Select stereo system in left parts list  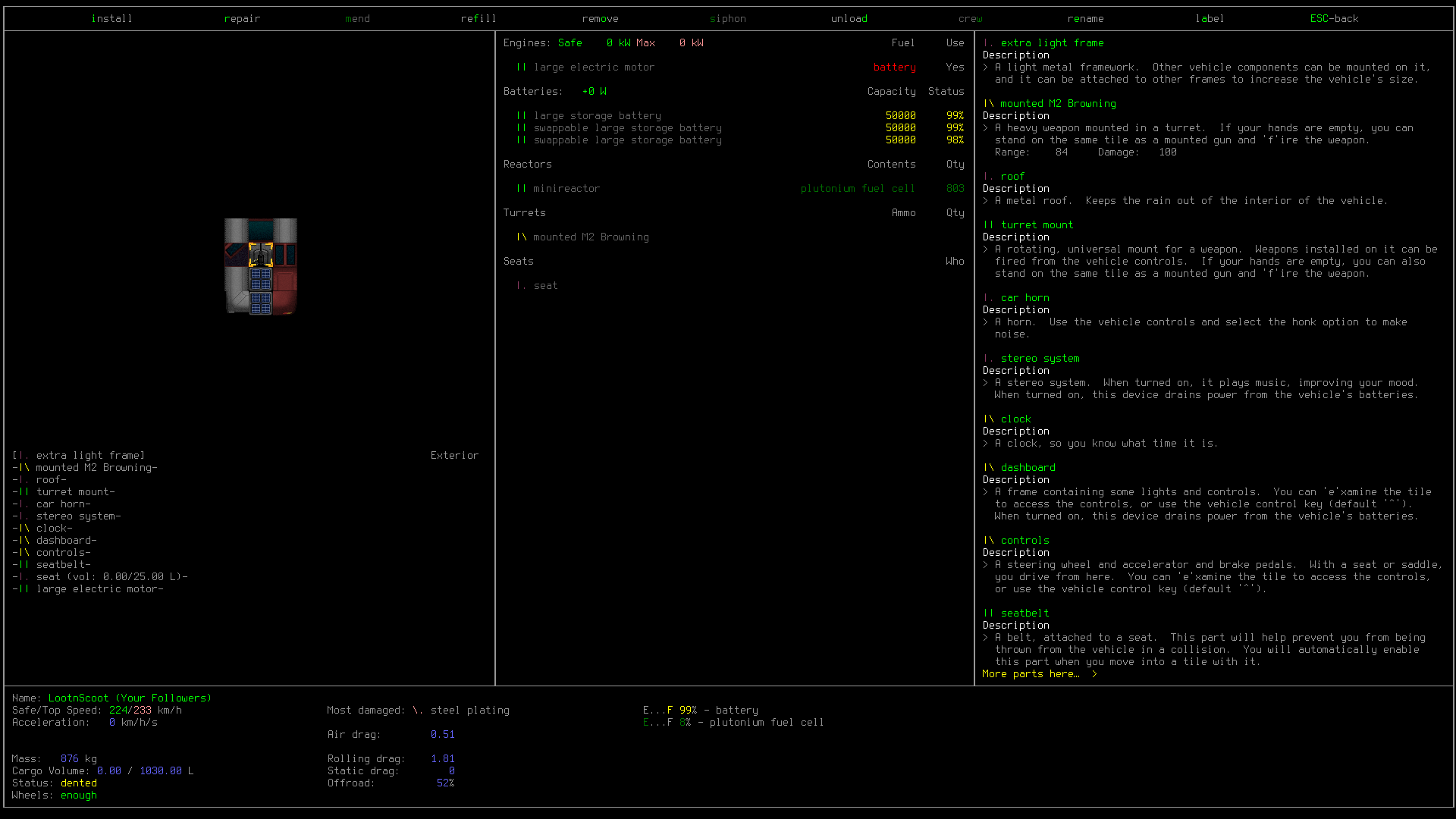point(67,516)
